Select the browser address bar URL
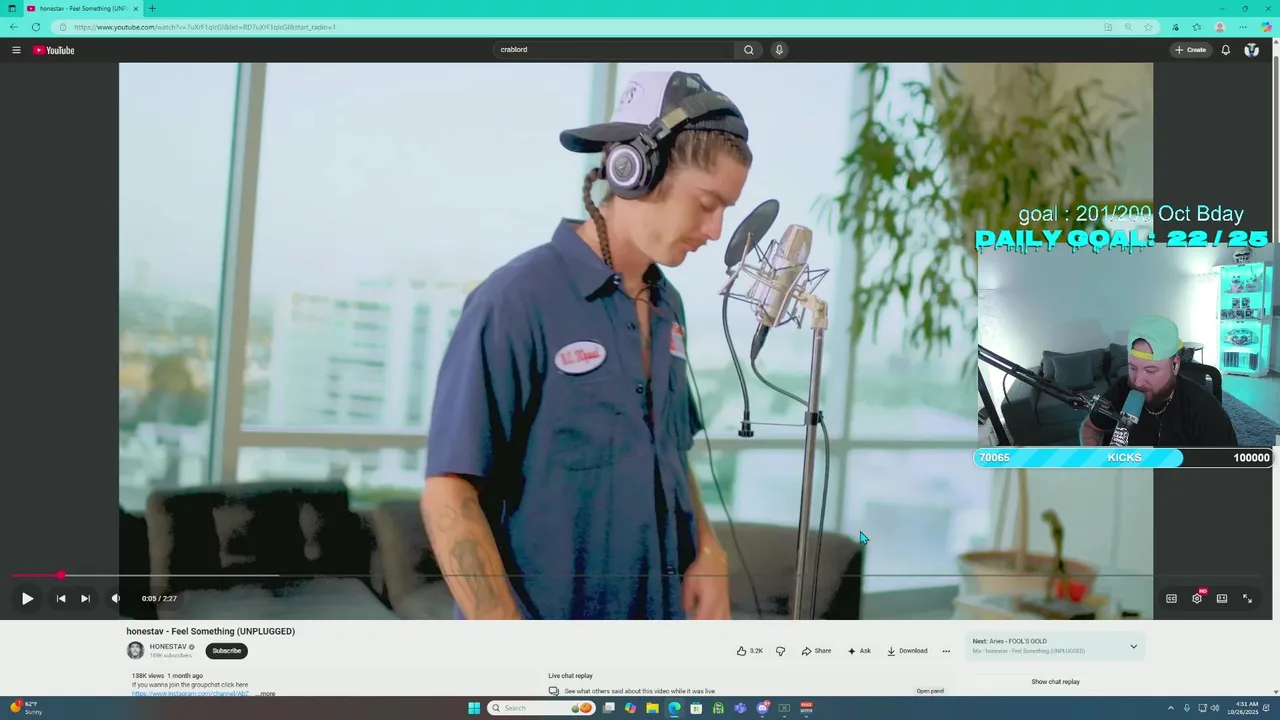Viewport: 1280px width, 720px height. point(205,27)
